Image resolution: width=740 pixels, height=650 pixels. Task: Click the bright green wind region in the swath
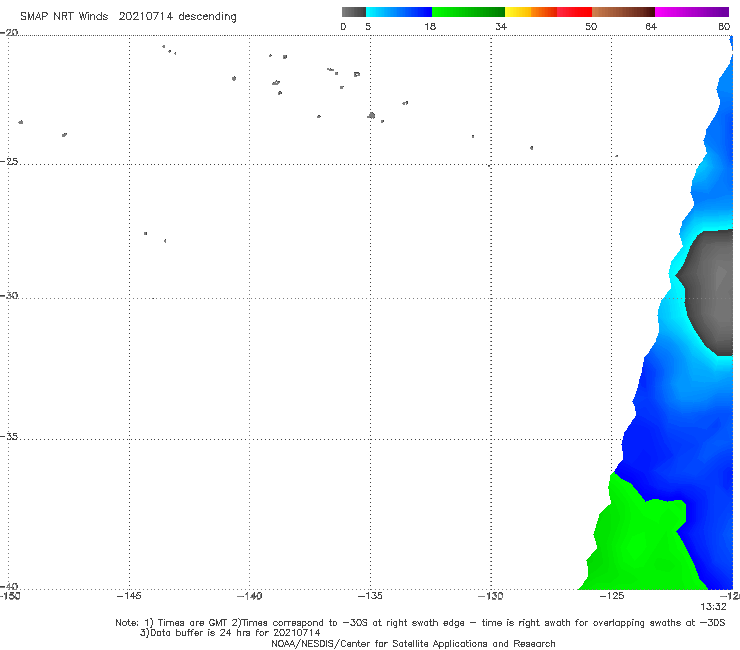[637, 543]
